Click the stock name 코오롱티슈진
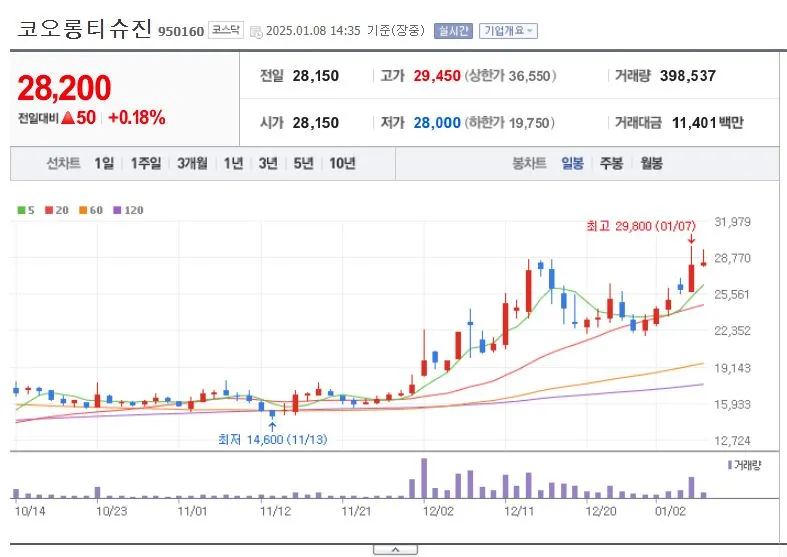Viewport: 787px width, 557px height. click(x=84, y=29)
